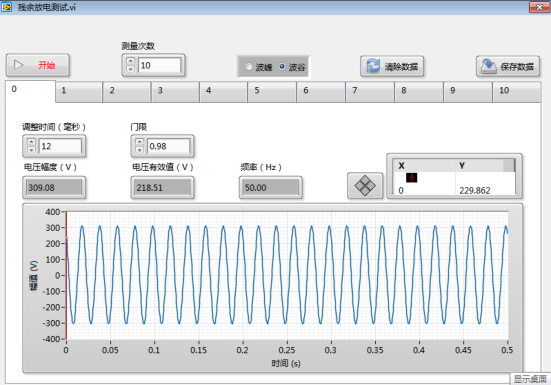Decrement 门限 threshold with down arrow

140,150
